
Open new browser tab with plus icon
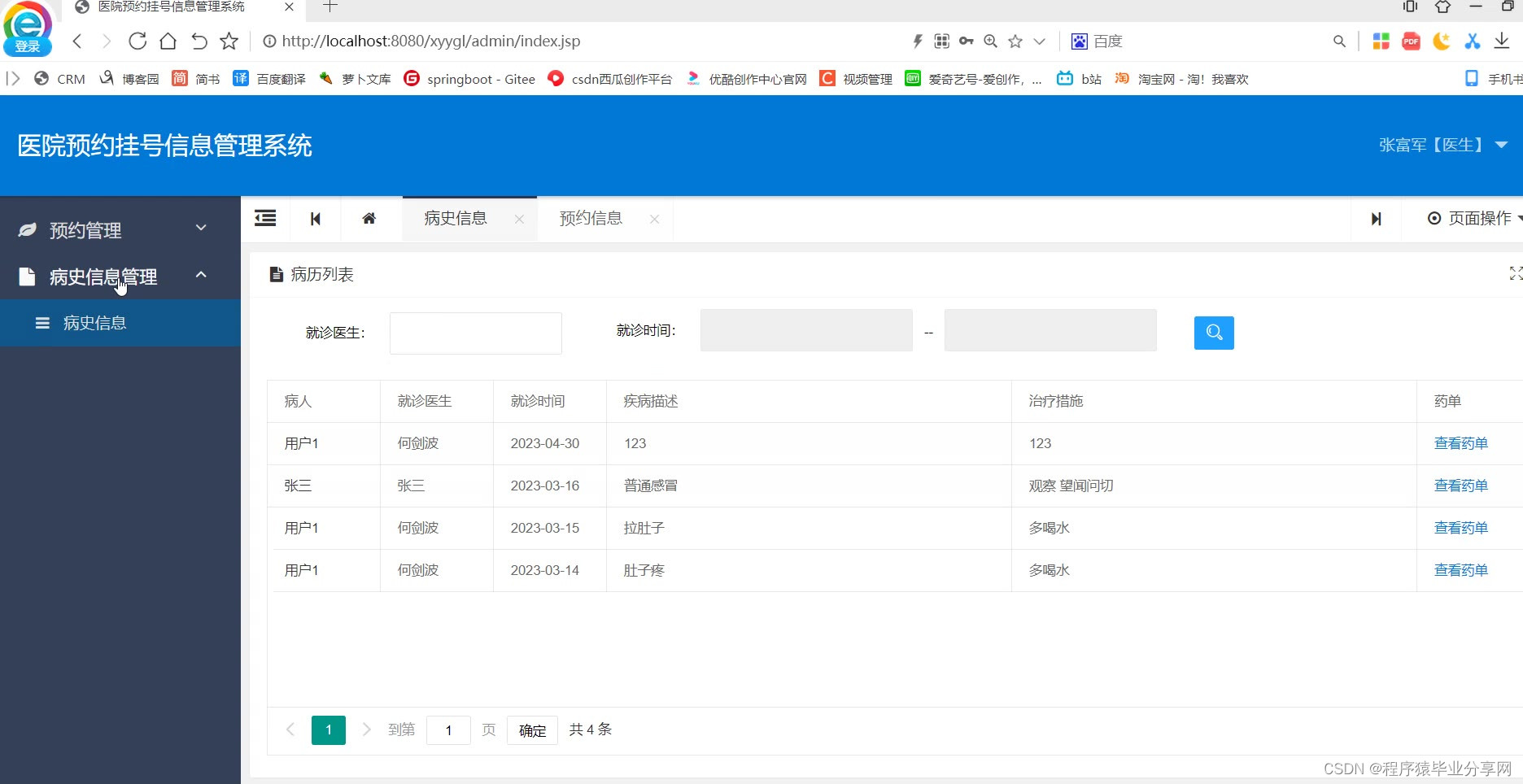329,7
